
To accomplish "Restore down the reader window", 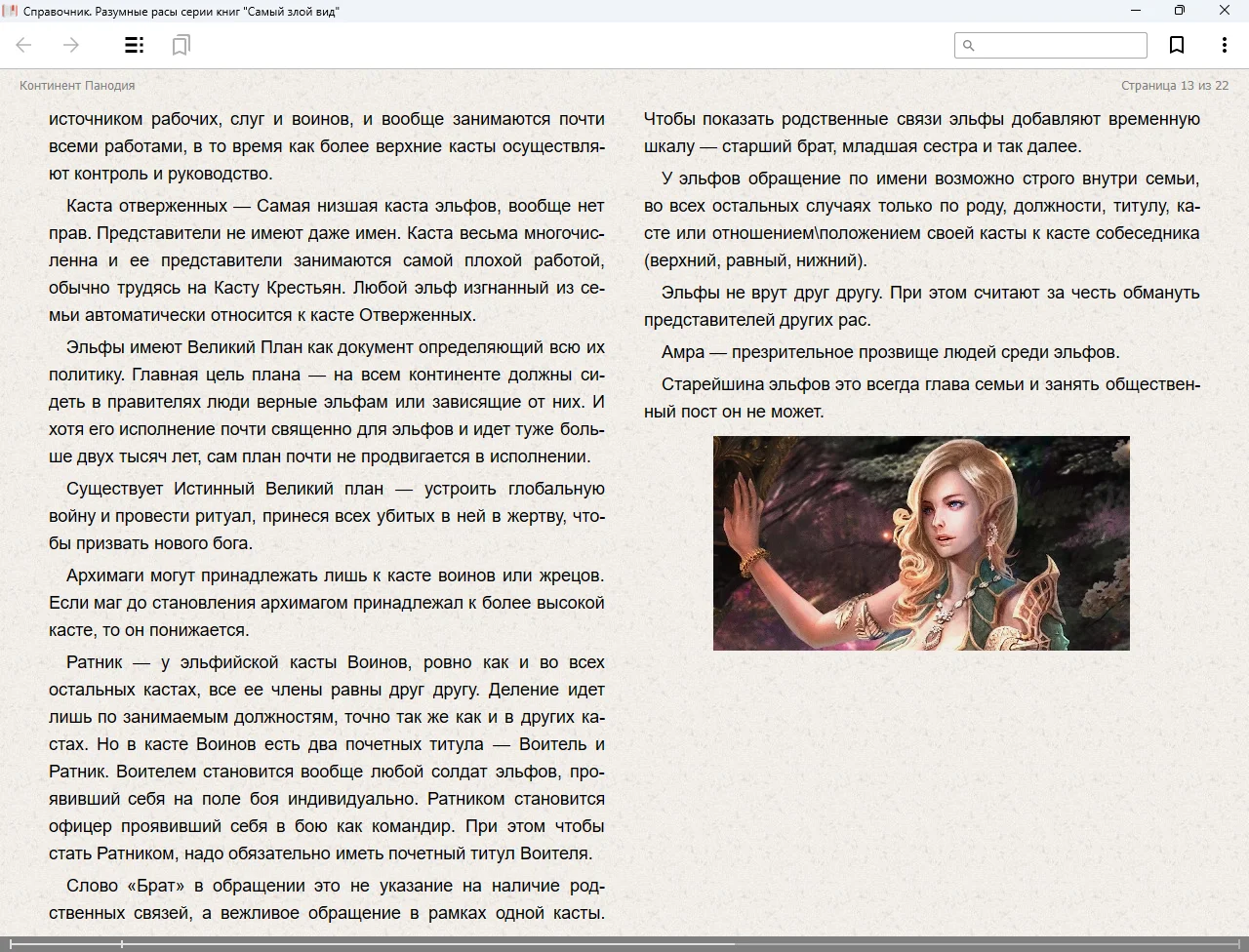I will click(1180, 11).
